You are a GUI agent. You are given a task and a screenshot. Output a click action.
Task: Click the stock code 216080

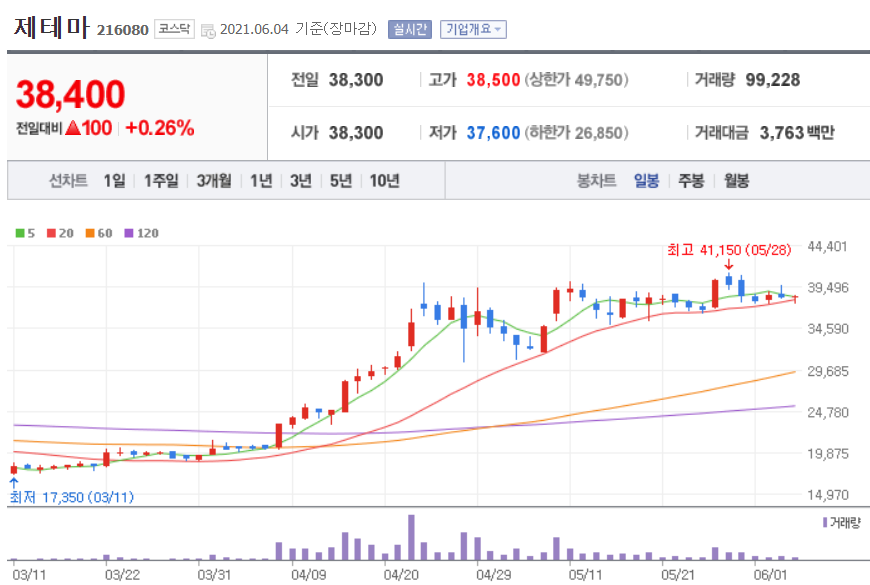click(x=123, y=30)
